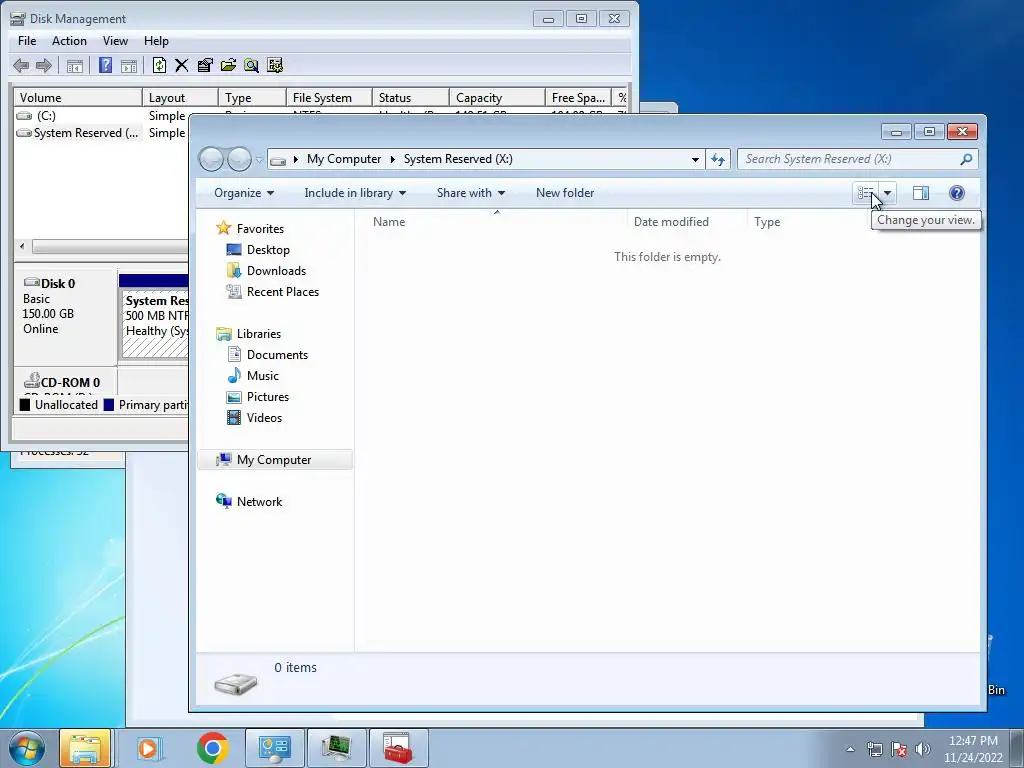Image resolution: width=1024 pixels, height=768 pixels.
Task: Sort by Status column in Disk Management
Action: click(411, 97)
